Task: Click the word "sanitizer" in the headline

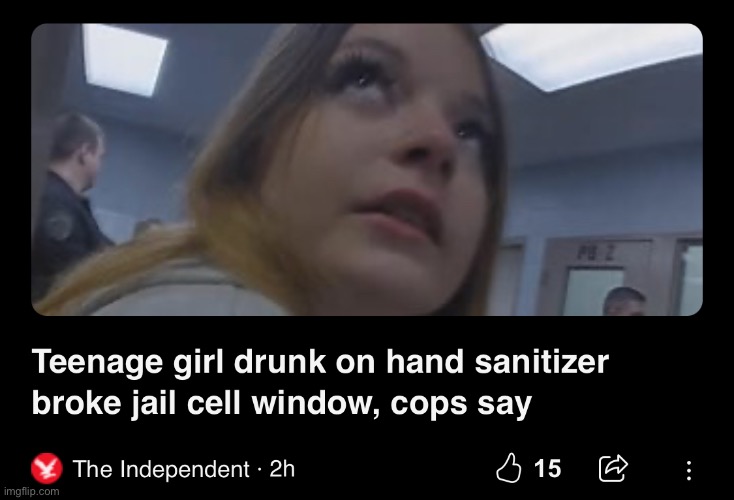Action: tap(542, 362)
